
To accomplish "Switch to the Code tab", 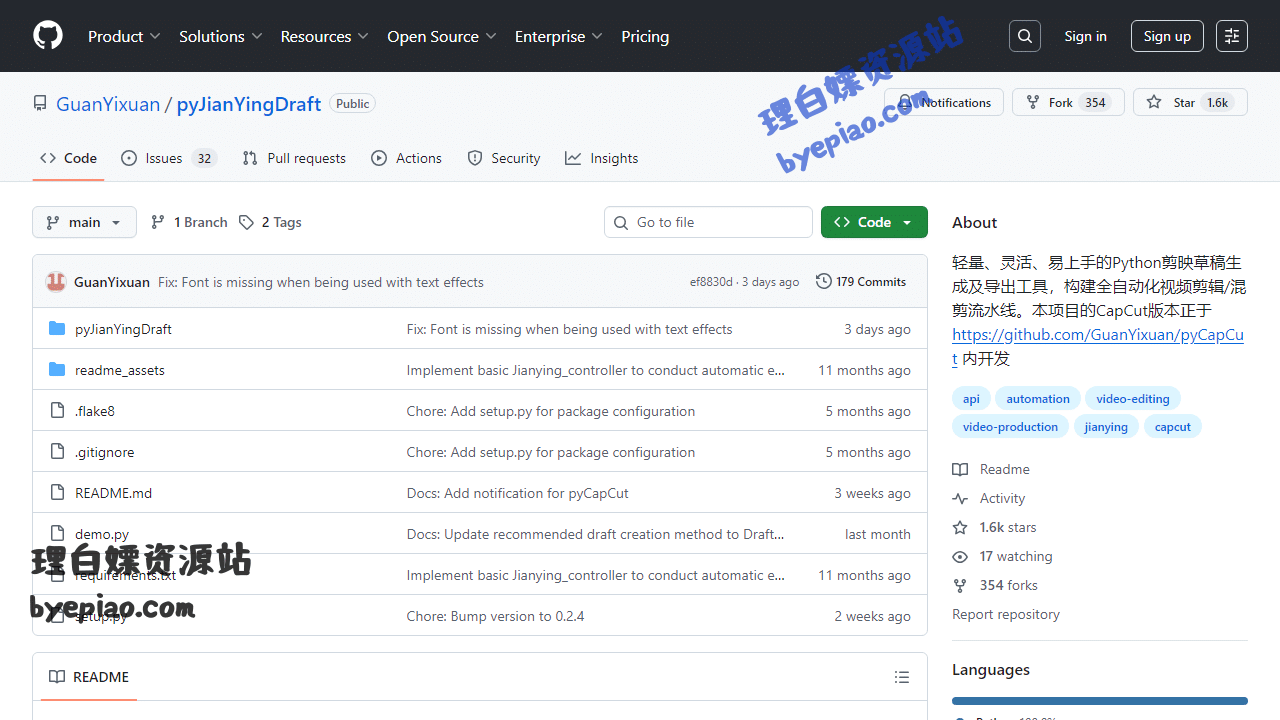I will point(68,158).
